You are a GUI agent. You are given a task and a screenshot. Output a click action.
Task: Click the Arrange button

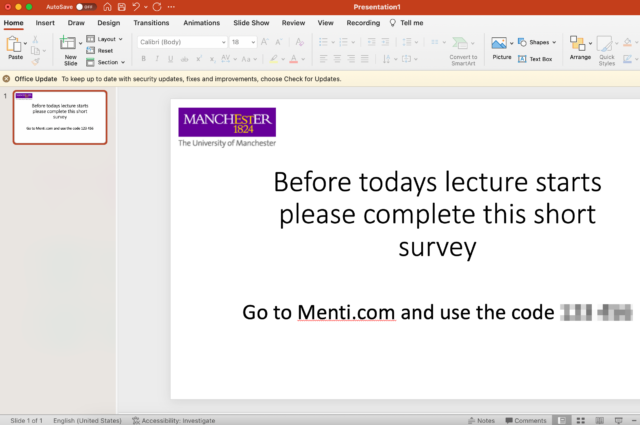pyautogui.click(x=580, y=48)
